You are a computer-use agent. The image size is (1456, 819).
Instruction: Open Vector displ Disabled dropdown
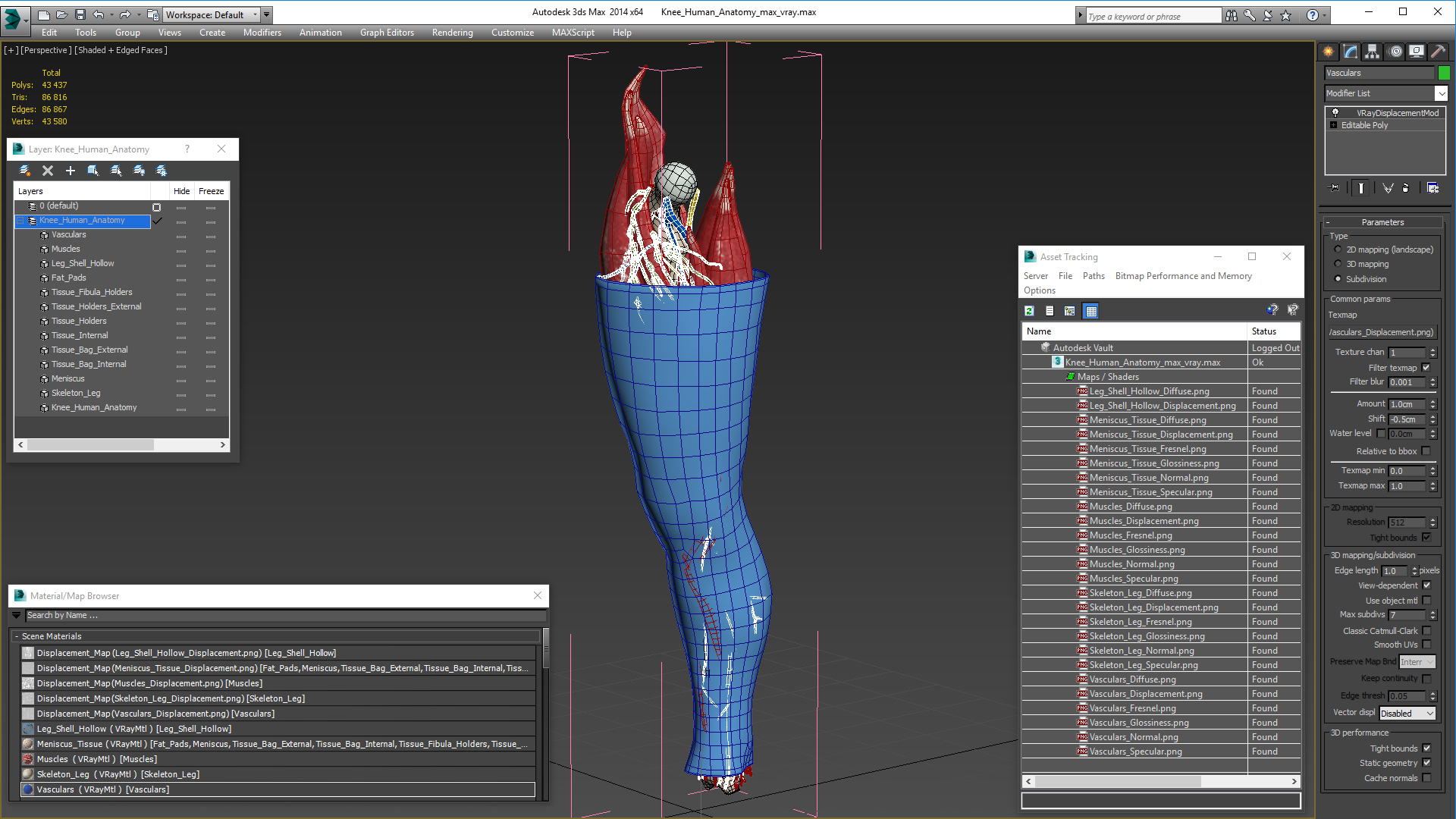pyautogui.click(x=1407, y=714)
